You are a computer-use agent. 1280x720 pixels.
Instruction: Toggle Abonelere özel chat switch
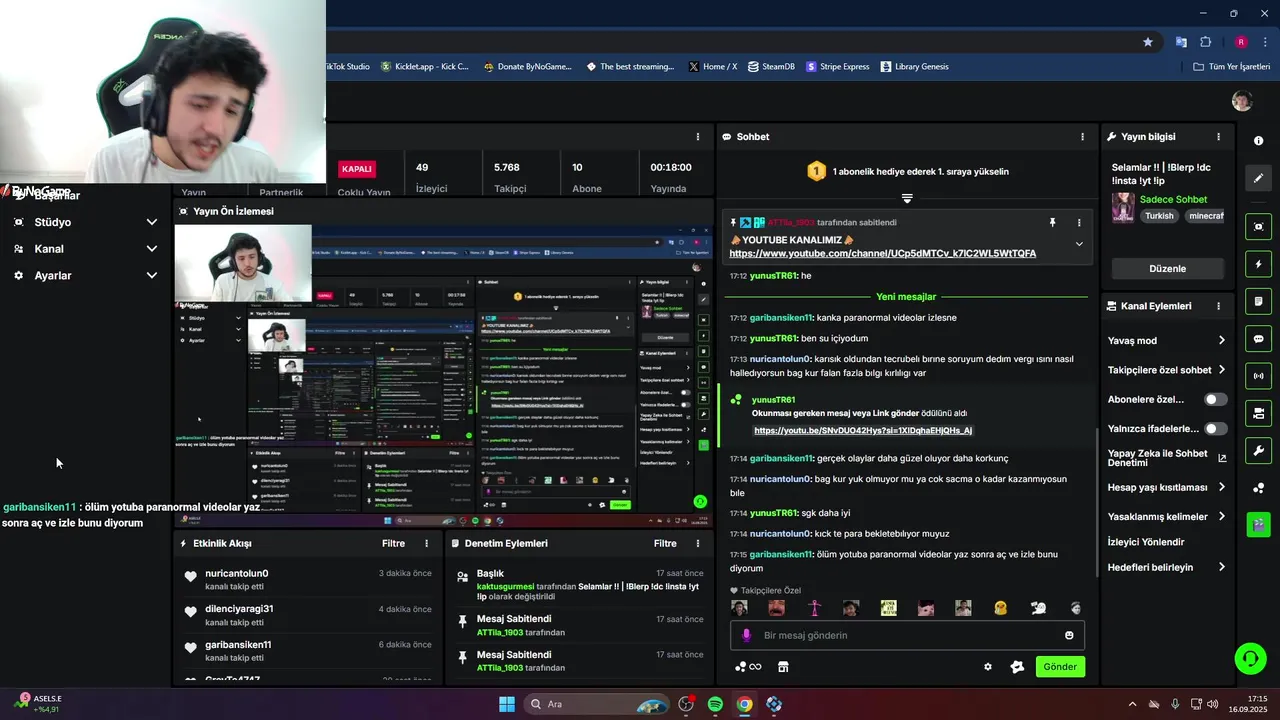click(1216, 399)
